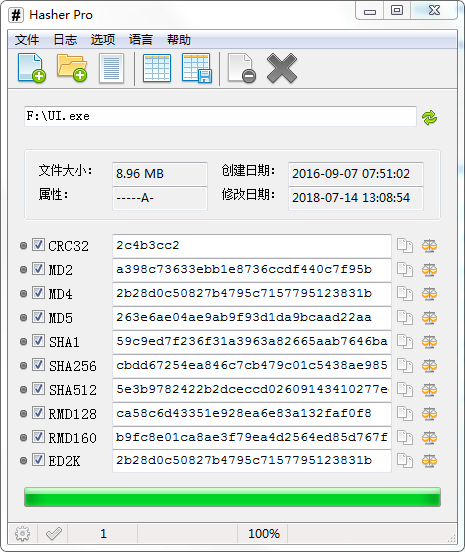Copy the MD2 hash value
Image resolution: width=465 pixels, height=552 pixels.
click(x=405, y=270)
